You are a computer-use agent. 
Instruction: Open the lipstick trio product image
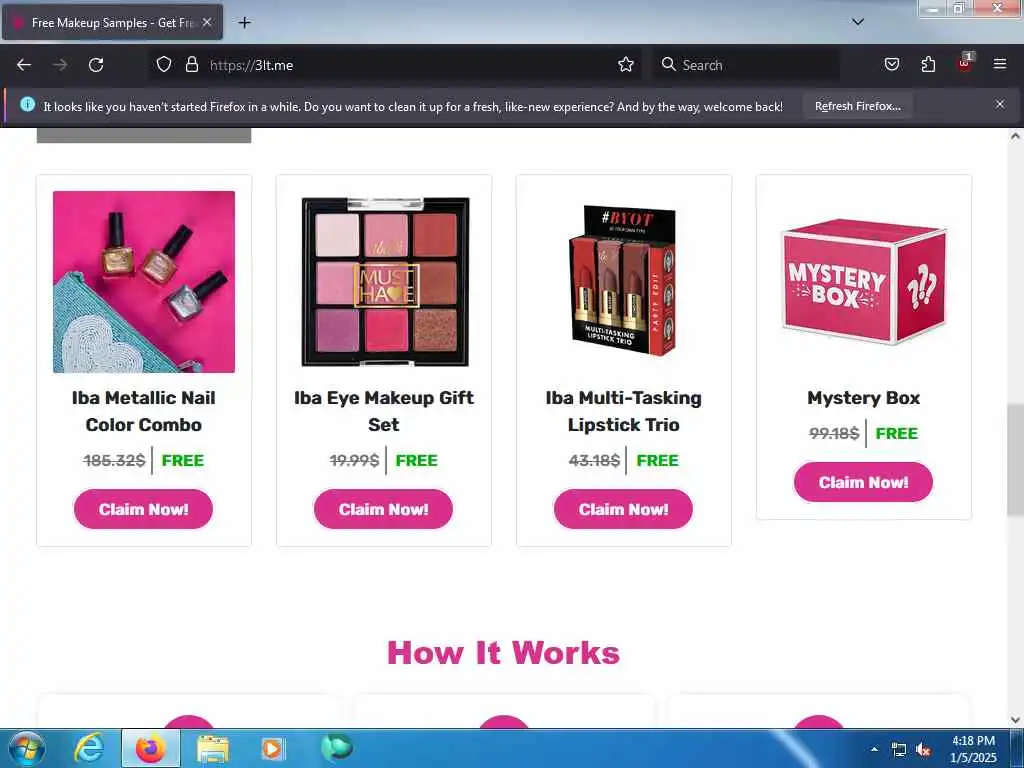click(623, 280)
